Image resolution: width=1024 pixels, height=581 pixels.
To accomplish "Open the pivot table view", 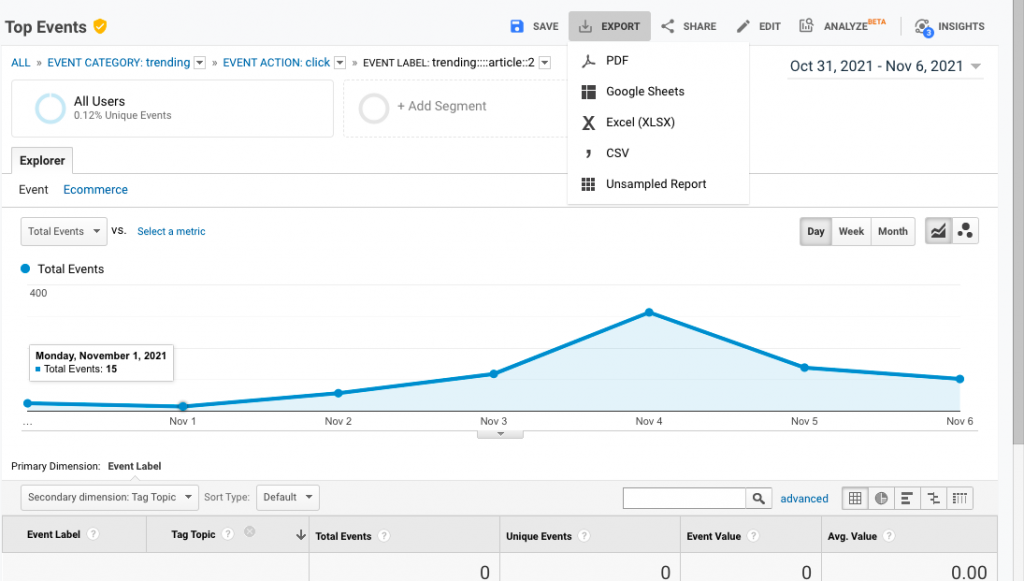I will point(960,498).
